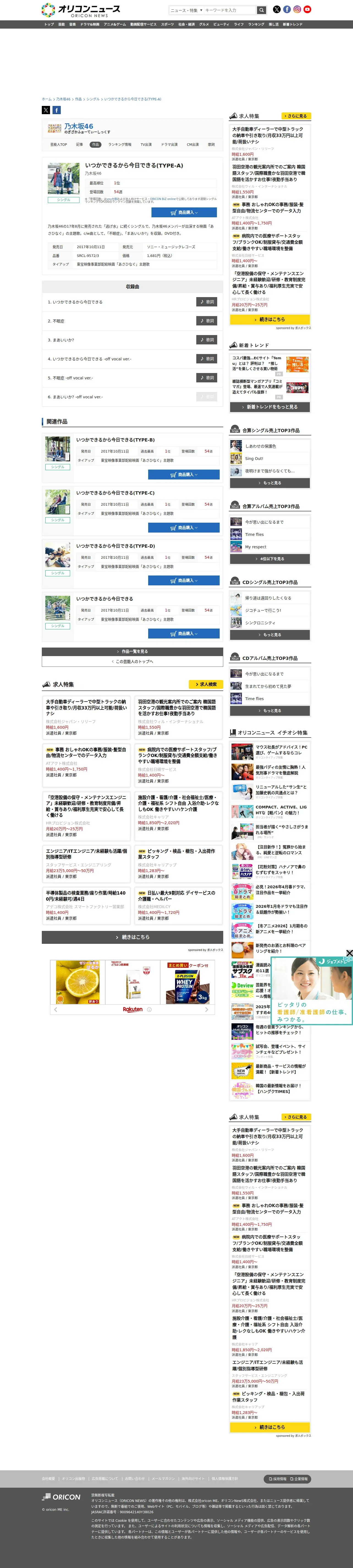Click いつかできるから今日できる(TYPE-D) title
The height and width of the screenshot is (1568, 353).
pyautogui.click(x=116, y=546)
